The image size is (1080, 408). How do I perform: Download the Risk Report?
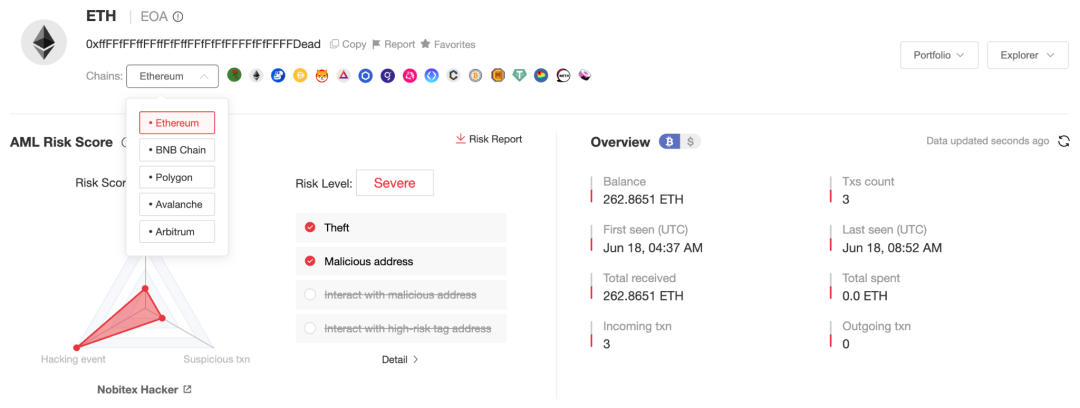pos(488,139)
